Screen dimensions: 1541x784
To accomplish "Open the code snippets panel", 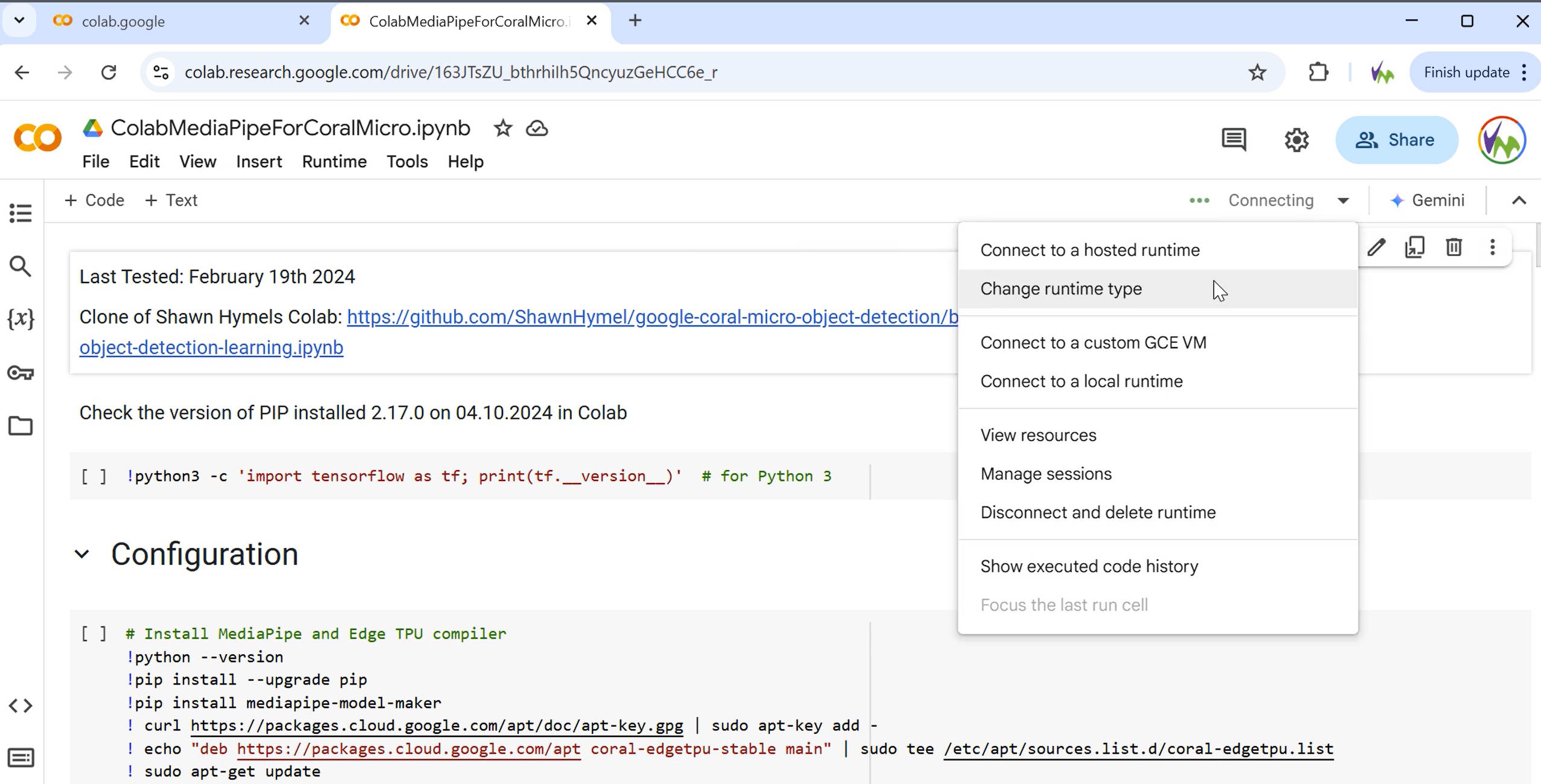I will [x=21, y=705].
